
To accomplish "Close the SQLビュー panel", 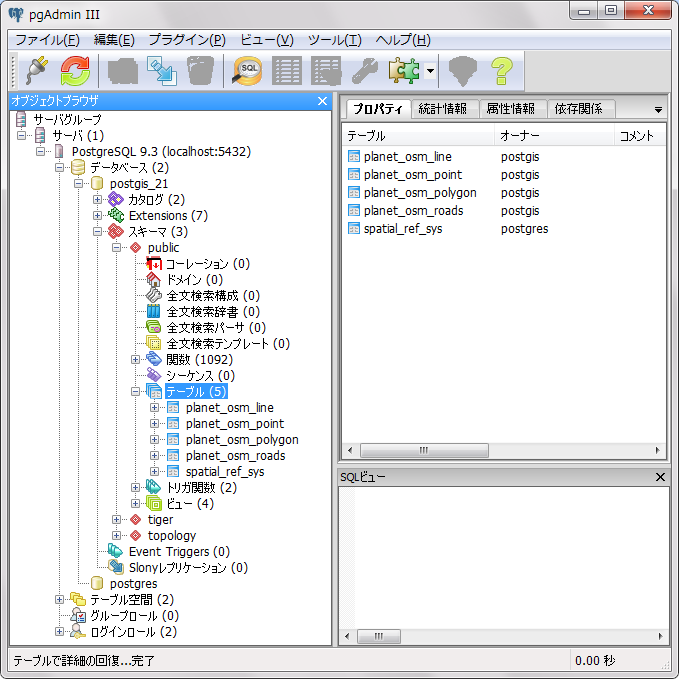I will tap(660, 477).
